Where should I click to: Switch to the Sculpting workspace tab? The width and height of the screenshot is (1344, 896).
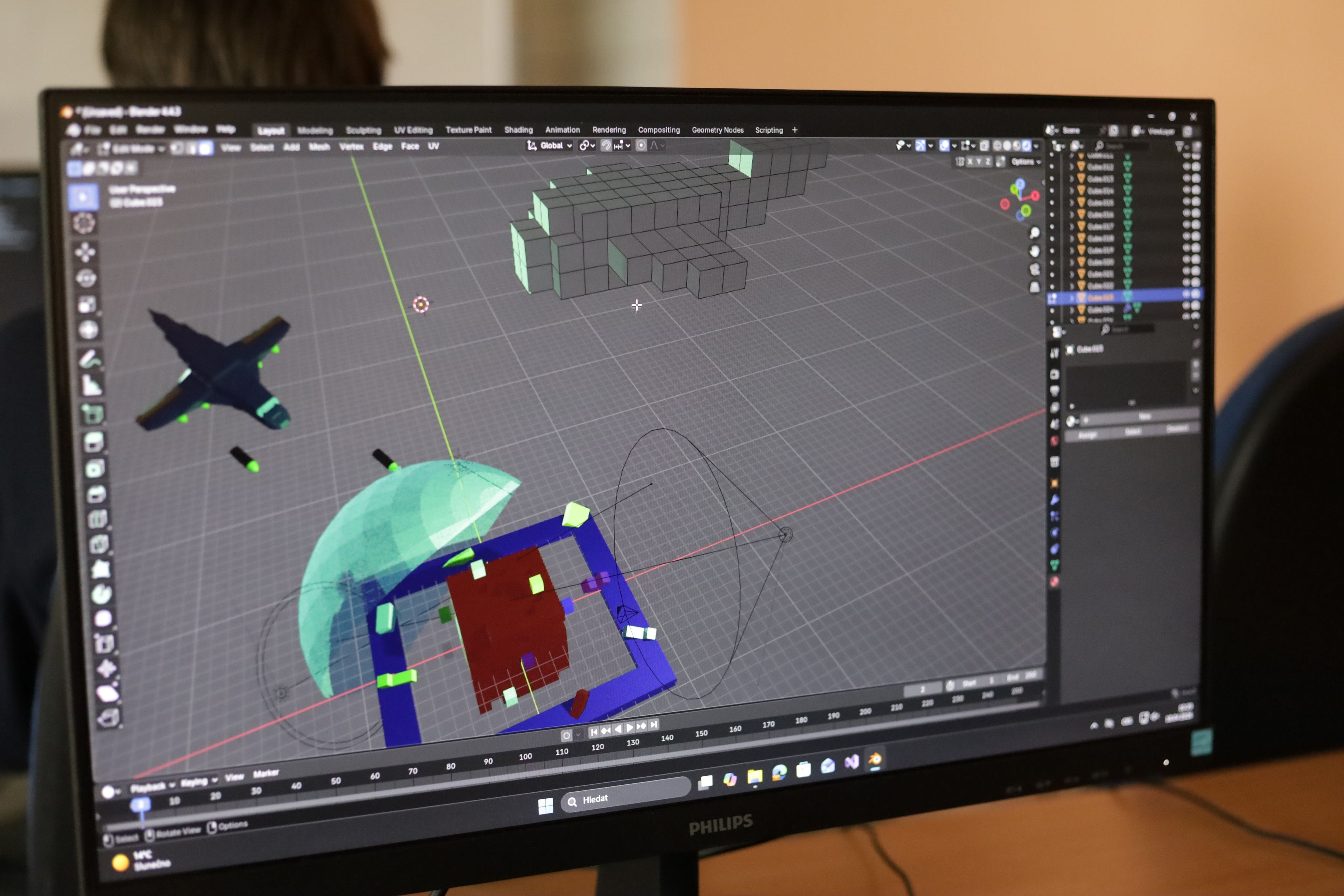tap(363, 130)
